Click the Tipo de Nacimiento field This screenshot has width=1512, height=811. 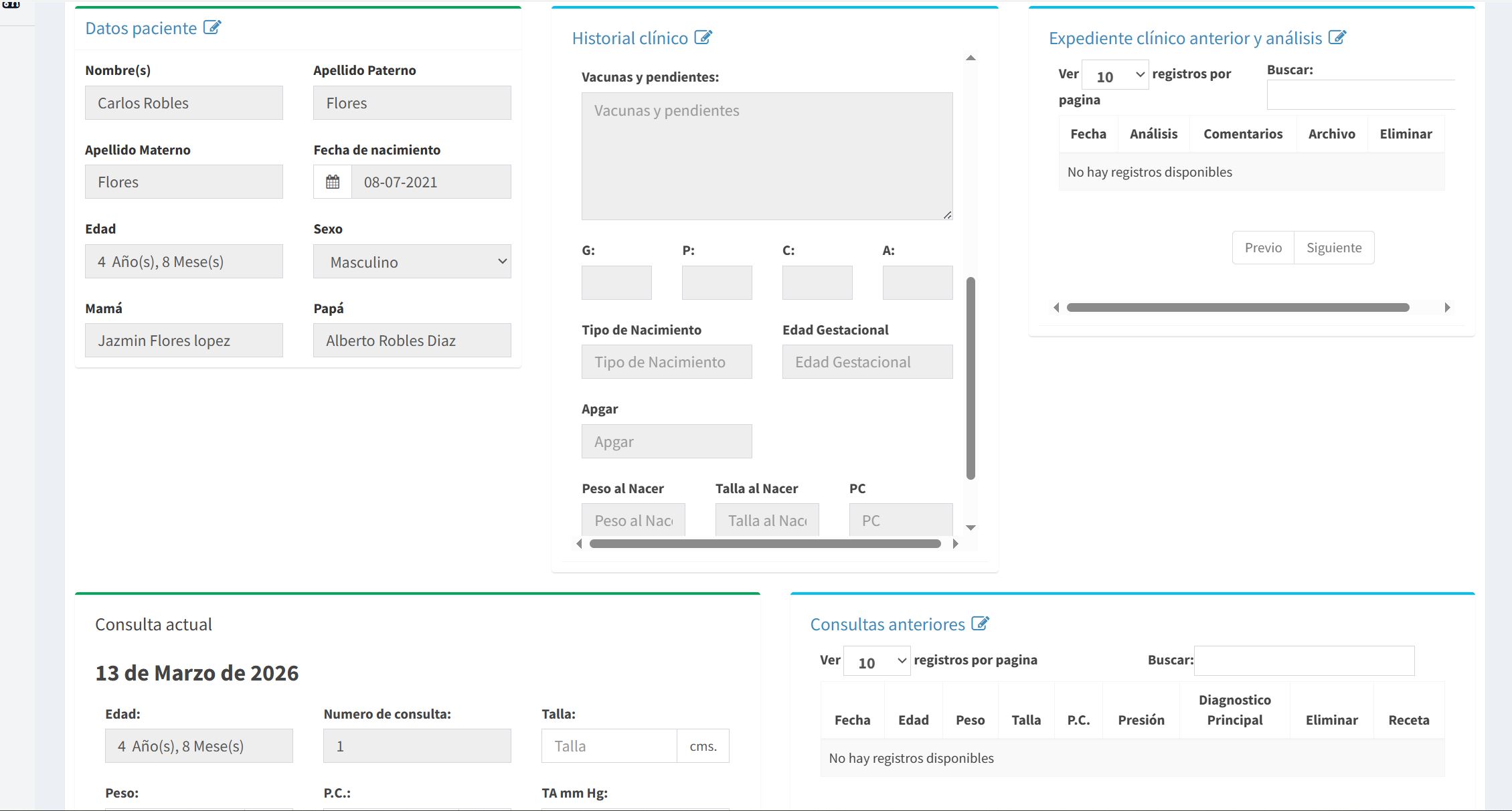(667, 361)
